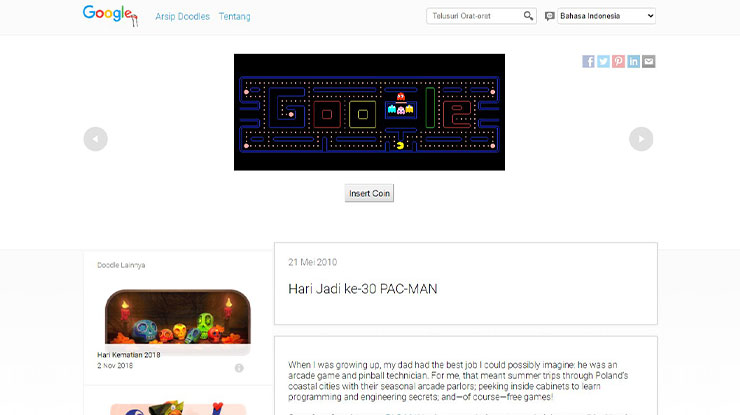Click the PAC-MAN doodle game canvas
740x415 pixels.
coord(369,112)
